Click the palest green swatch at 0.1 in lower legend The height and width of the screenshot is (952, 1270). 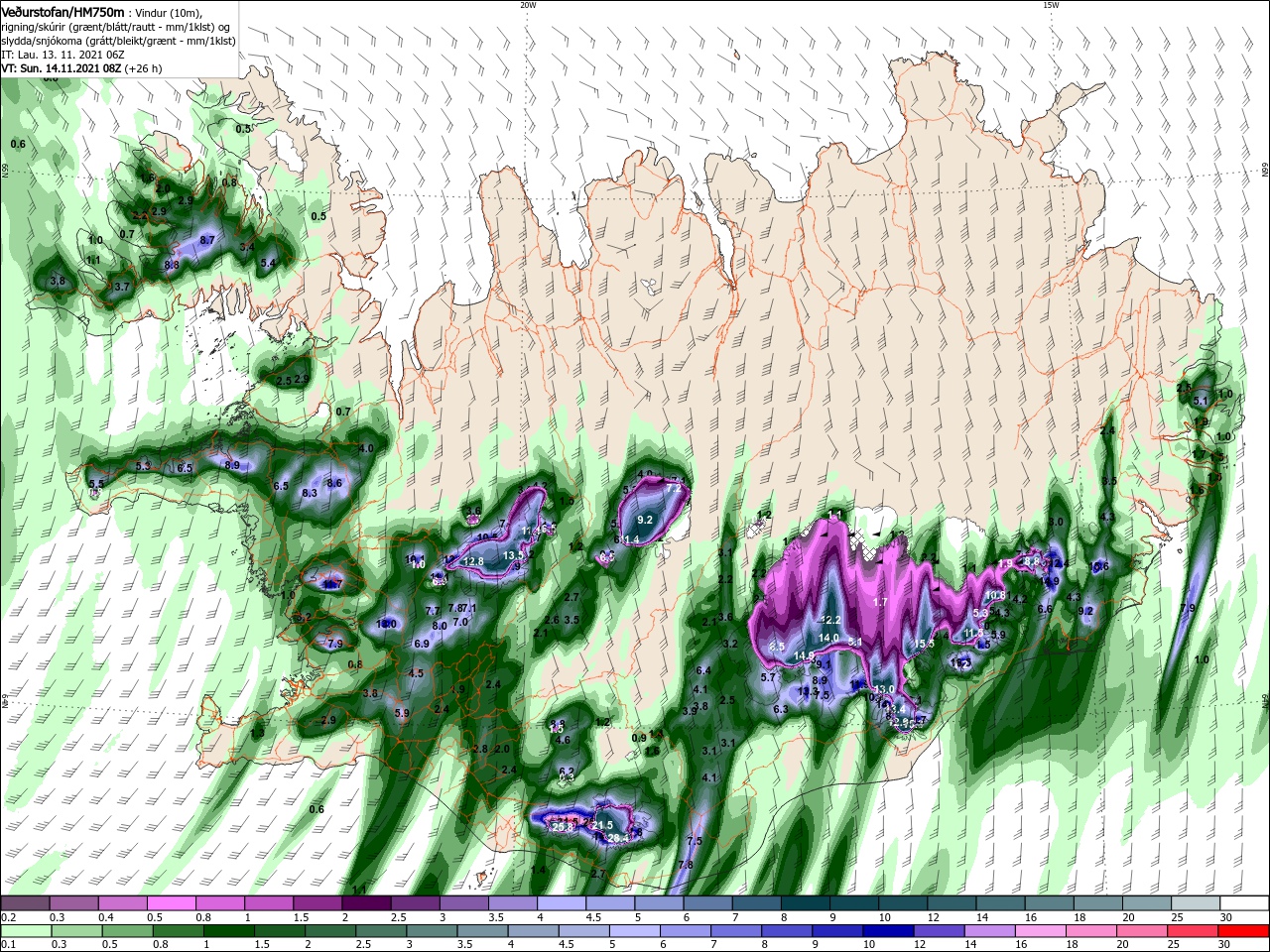[x=26, y=931]
